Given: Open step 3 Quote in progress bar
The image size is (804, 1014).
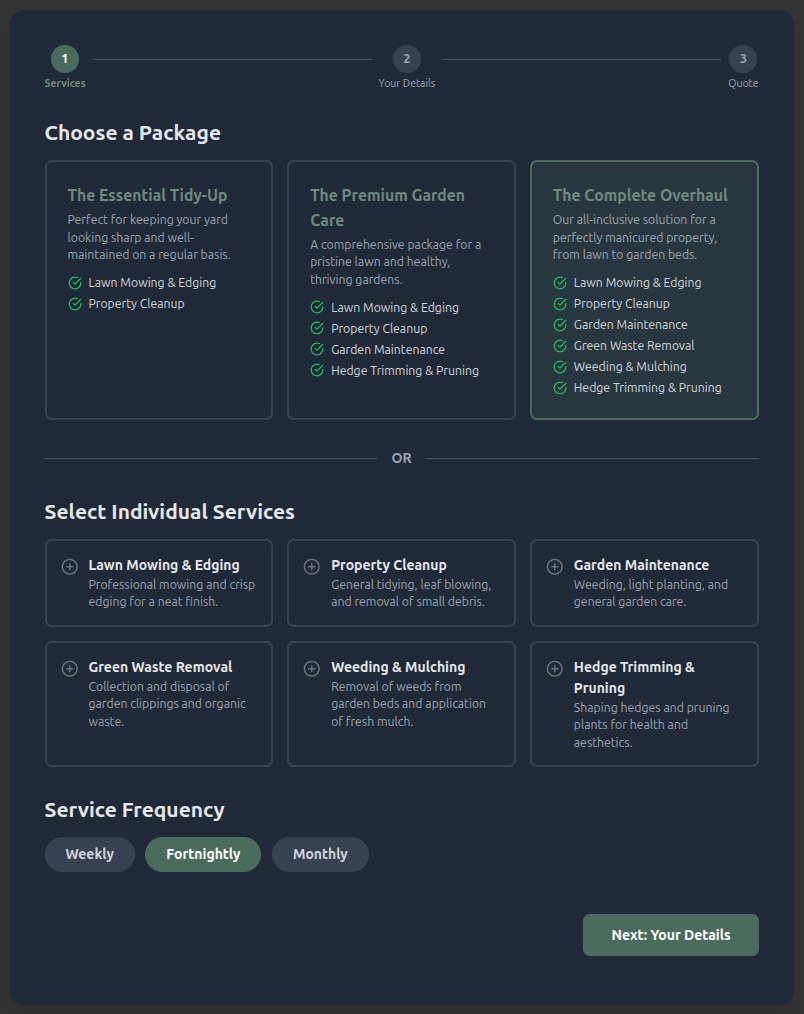Looking at the screenshot, I should 742,59.
